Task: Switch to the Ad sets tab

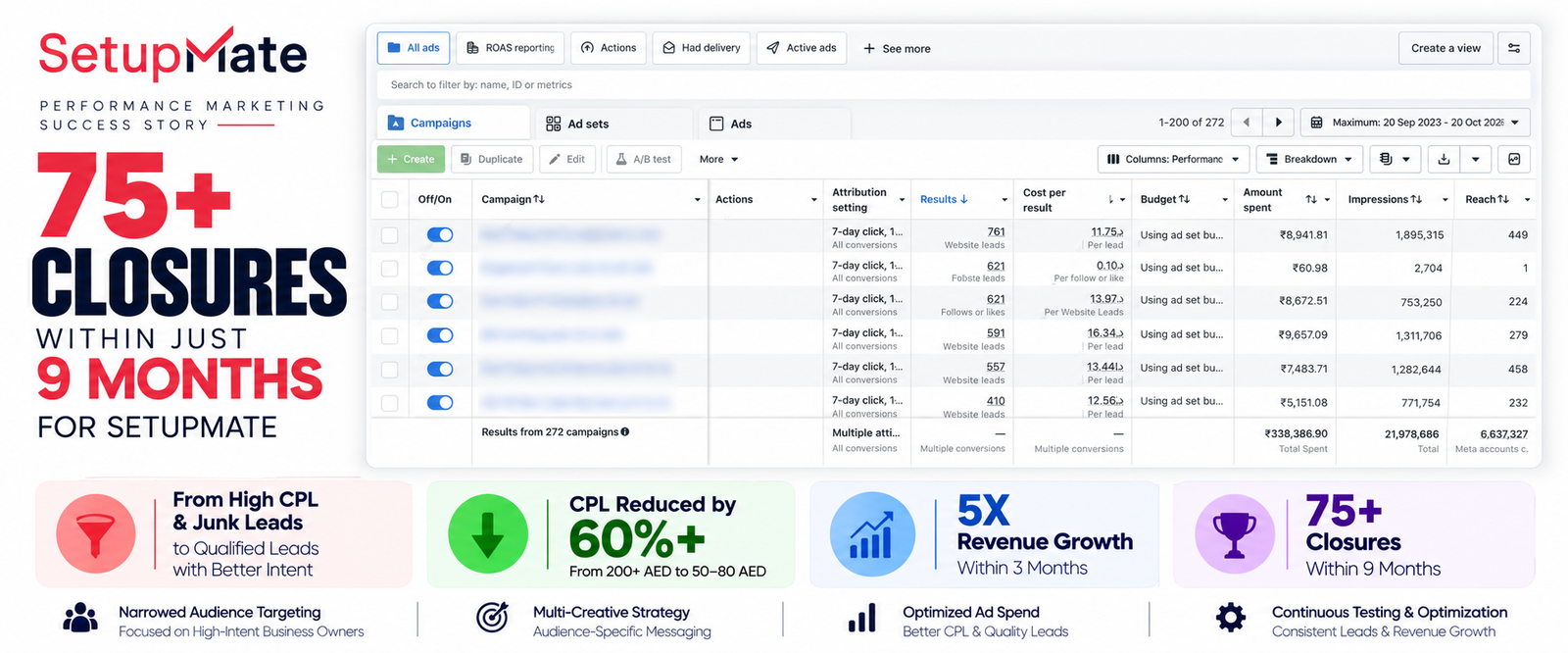Action: 612,124
